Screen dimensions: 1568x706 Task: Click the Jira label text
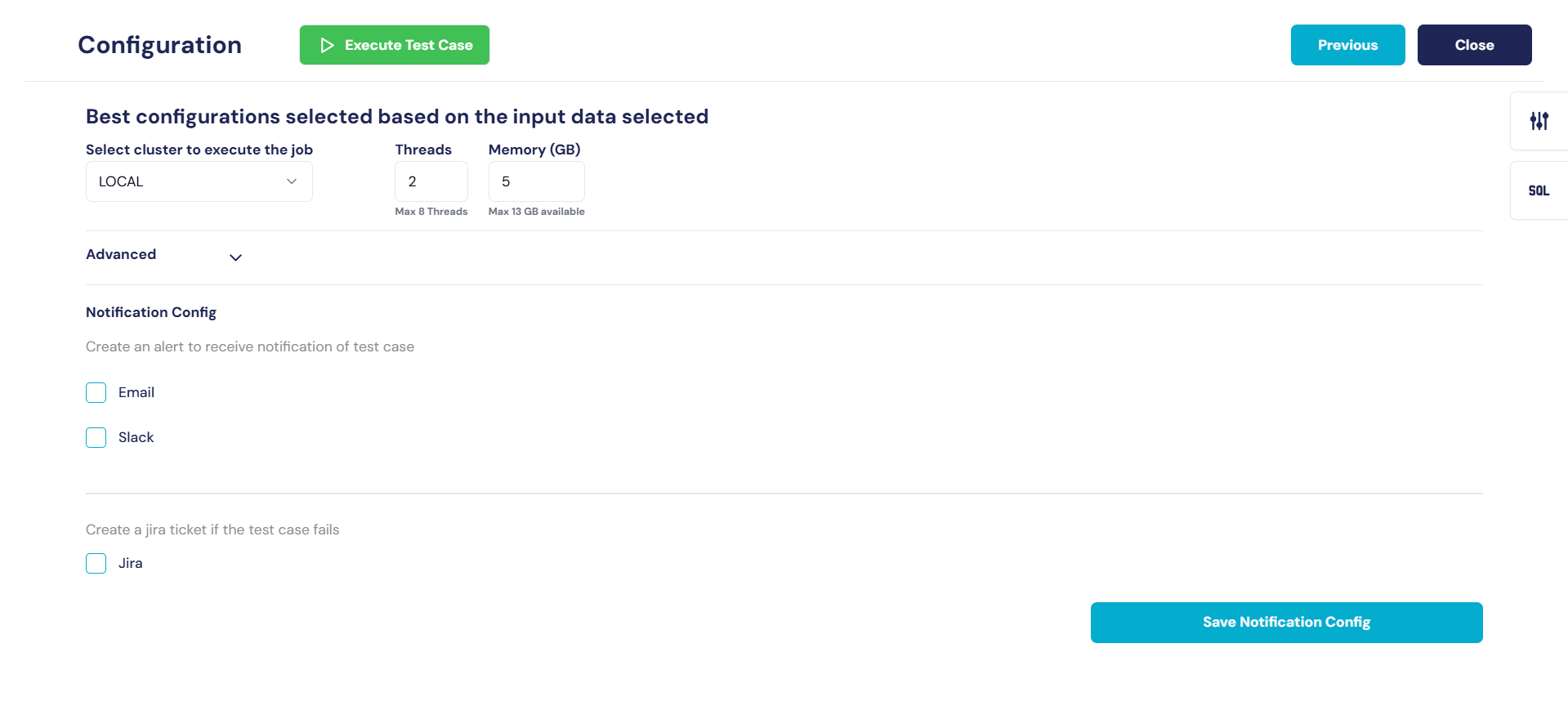tap(131, 564)
